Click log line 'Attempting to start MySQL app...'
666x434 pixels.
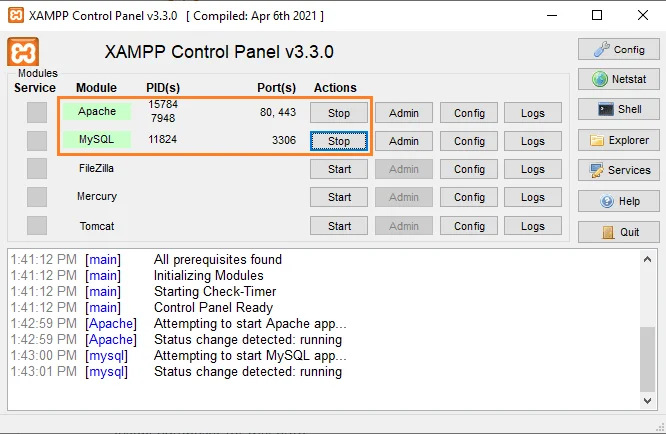250,355
